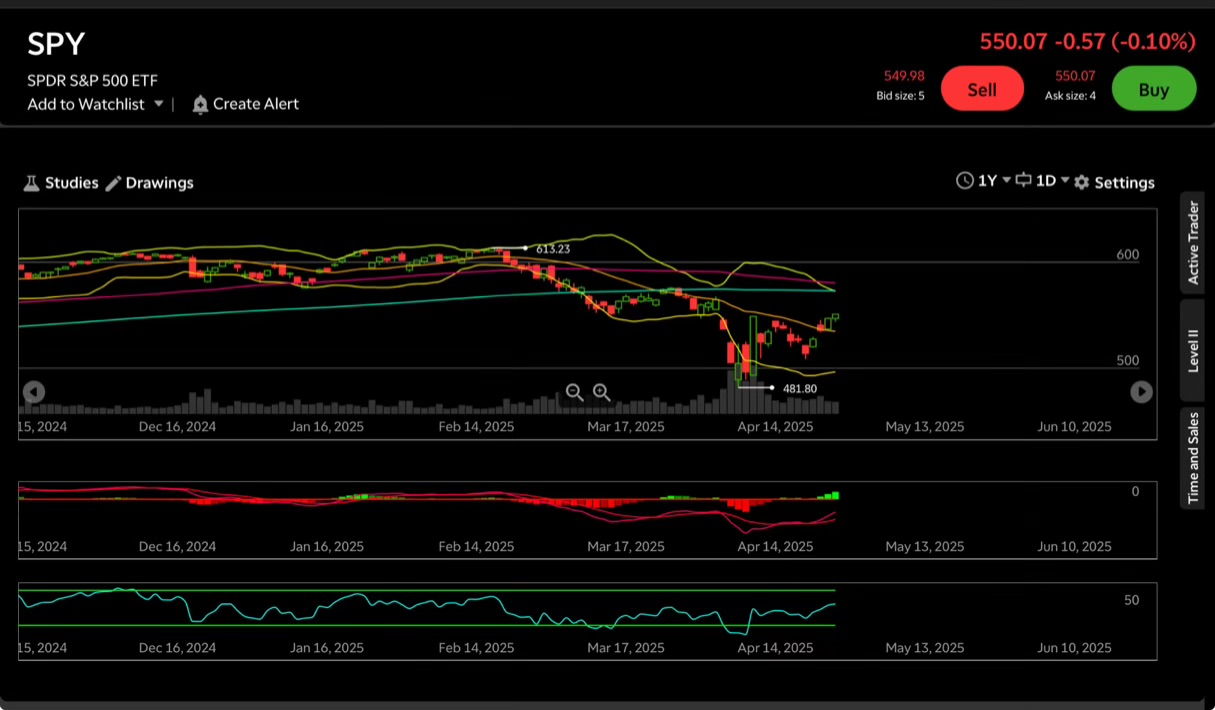1215x710 pixels.
Task: Click the Create Alert label
Action: pyautogui.click(x=256, y=104)
